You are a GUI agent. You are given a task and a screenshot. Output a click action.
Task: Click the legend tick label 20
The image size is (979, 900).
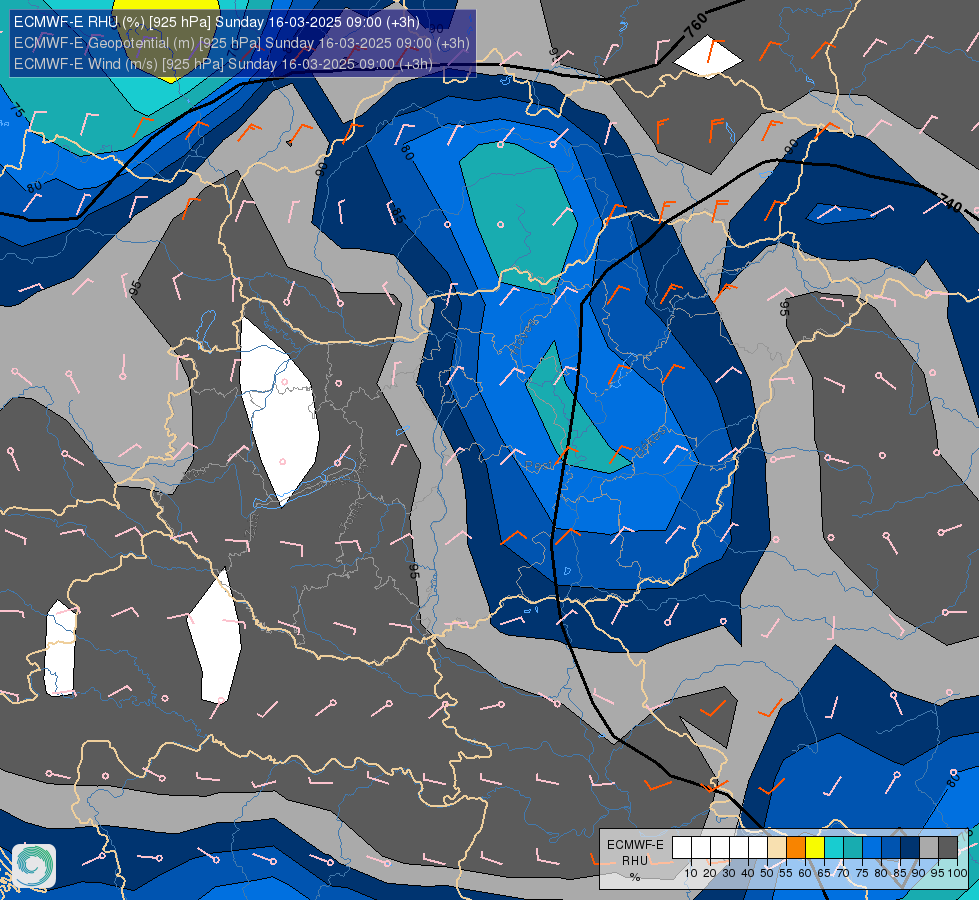tap(710, 873)
